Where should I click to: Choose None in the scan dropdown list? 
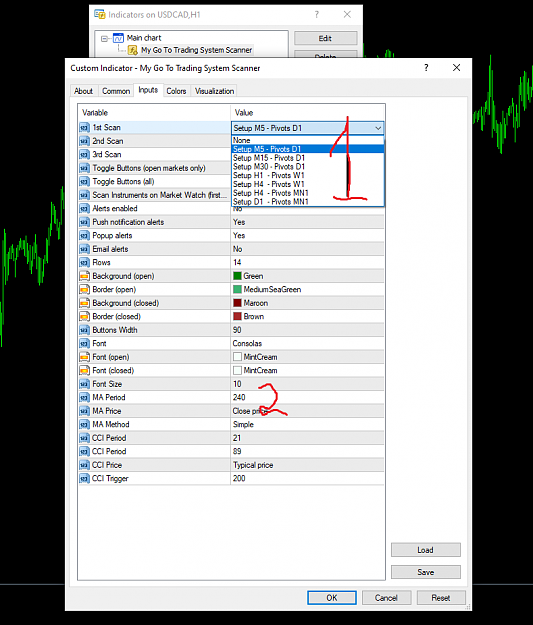click(x=308, y=140)
